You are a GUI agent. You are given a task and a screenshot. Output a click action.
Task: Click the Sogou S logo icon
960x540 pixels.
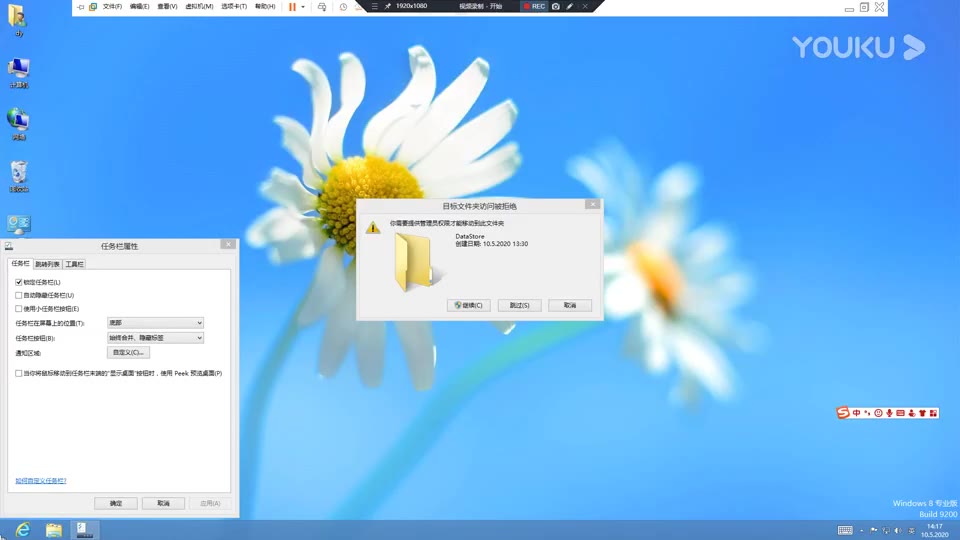tap(843, 413)
